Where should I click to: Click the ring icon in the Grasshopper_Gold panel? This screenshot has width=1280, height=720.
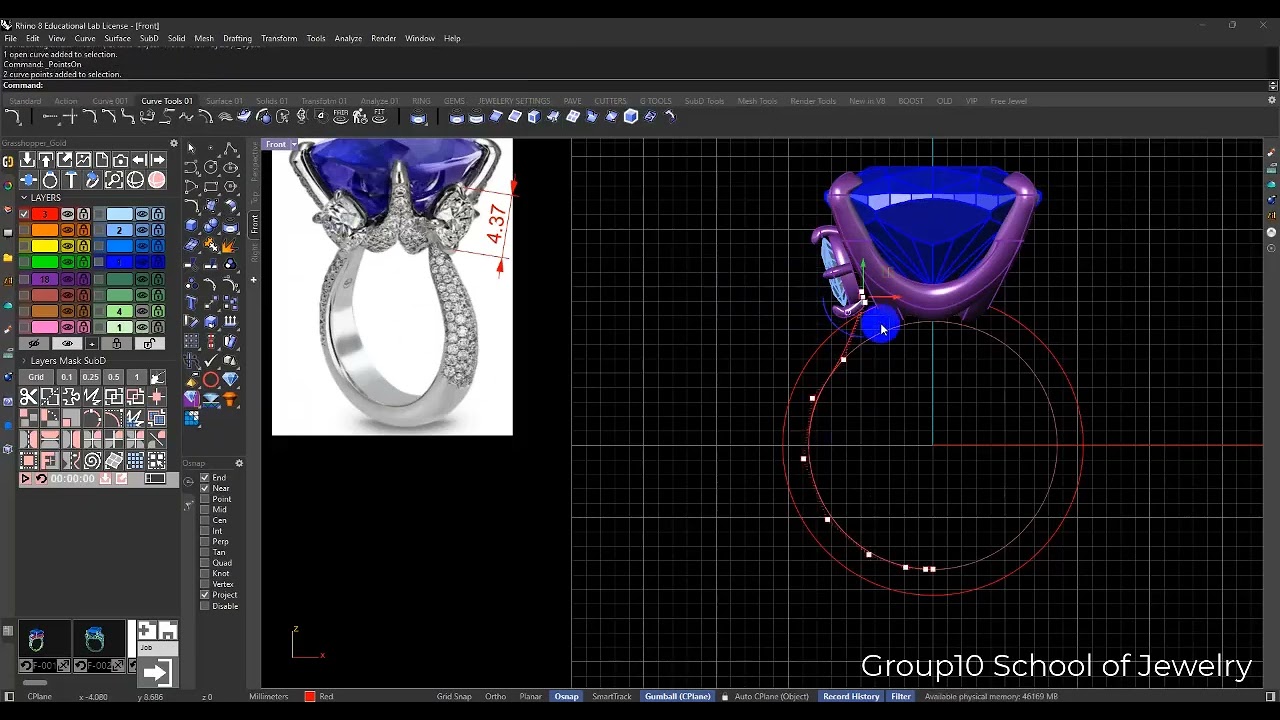(50, 180)
